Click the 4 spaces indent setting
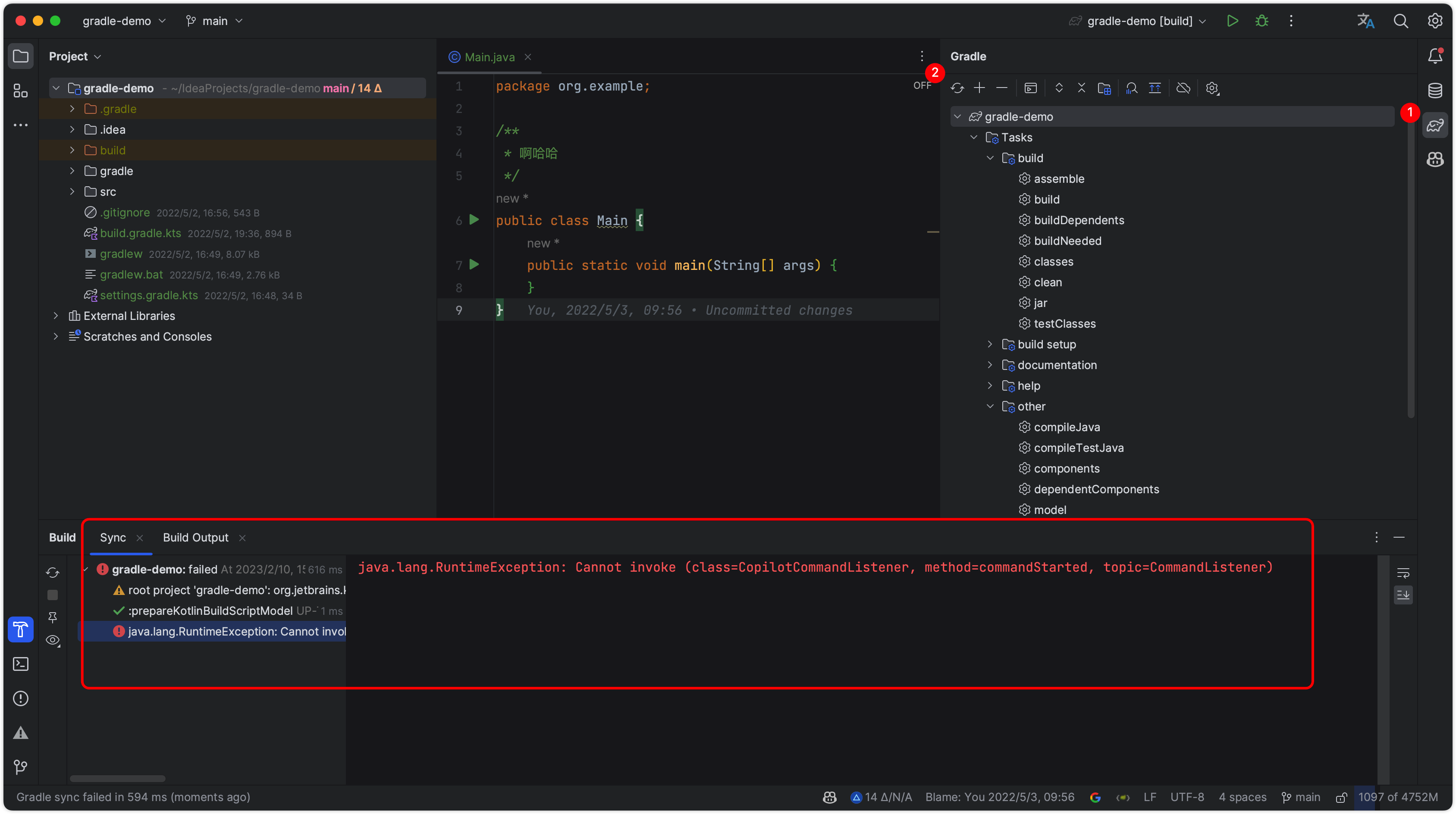 pos(1243,797)
